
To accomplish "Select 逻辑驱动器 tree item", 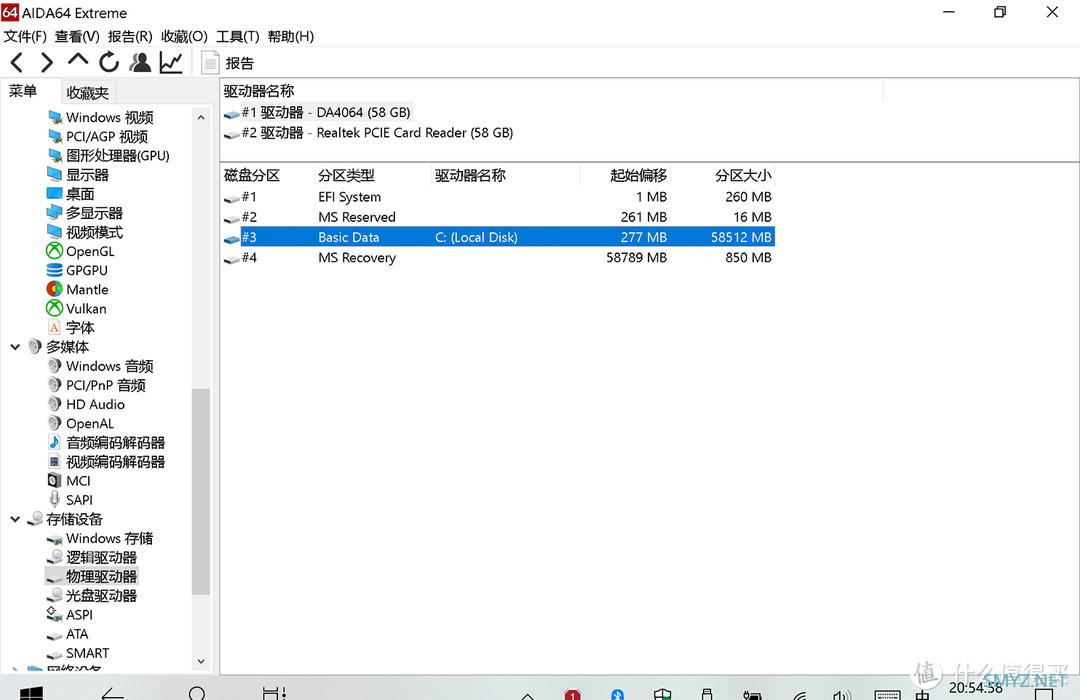I will pyautogui.click(x=92, y=557).
